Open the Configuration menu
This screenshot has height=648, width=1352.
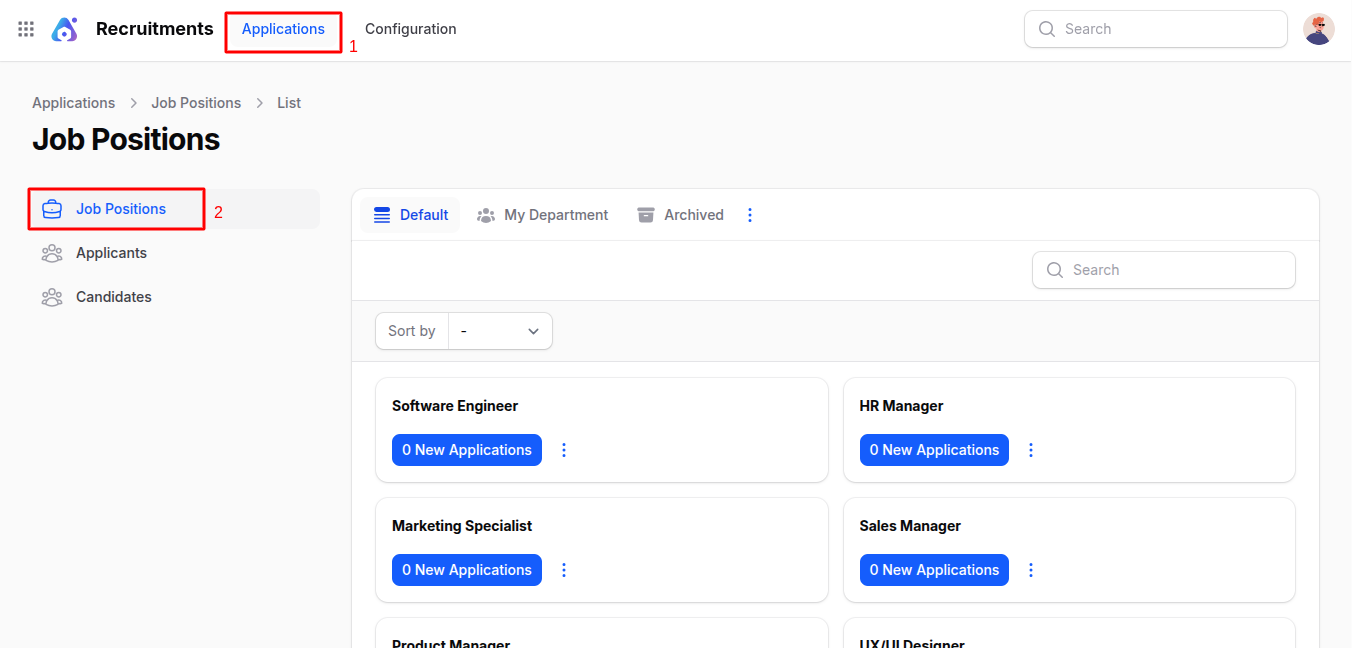[x=410, y=29]
